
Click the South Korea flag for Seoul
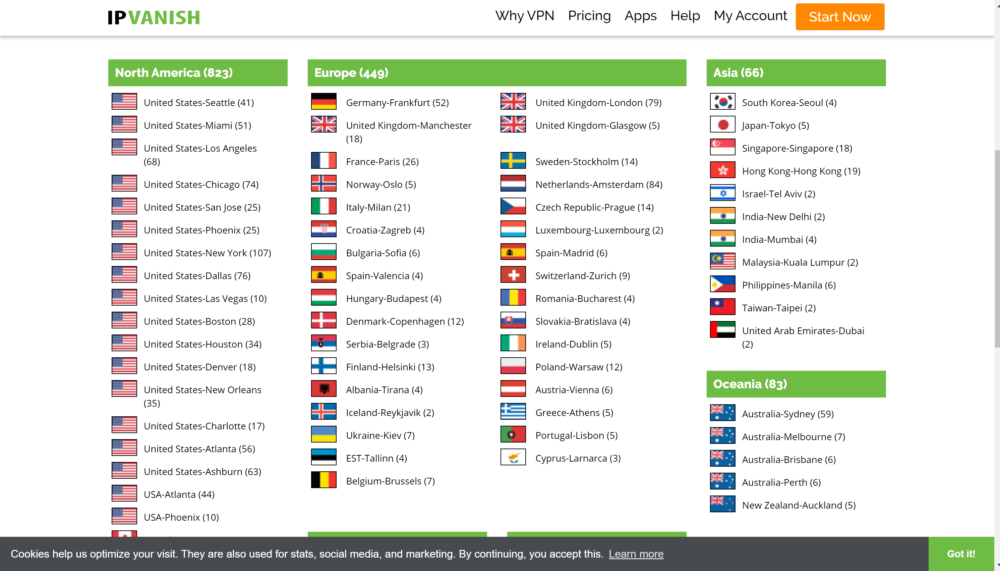[x=723, y=101]
